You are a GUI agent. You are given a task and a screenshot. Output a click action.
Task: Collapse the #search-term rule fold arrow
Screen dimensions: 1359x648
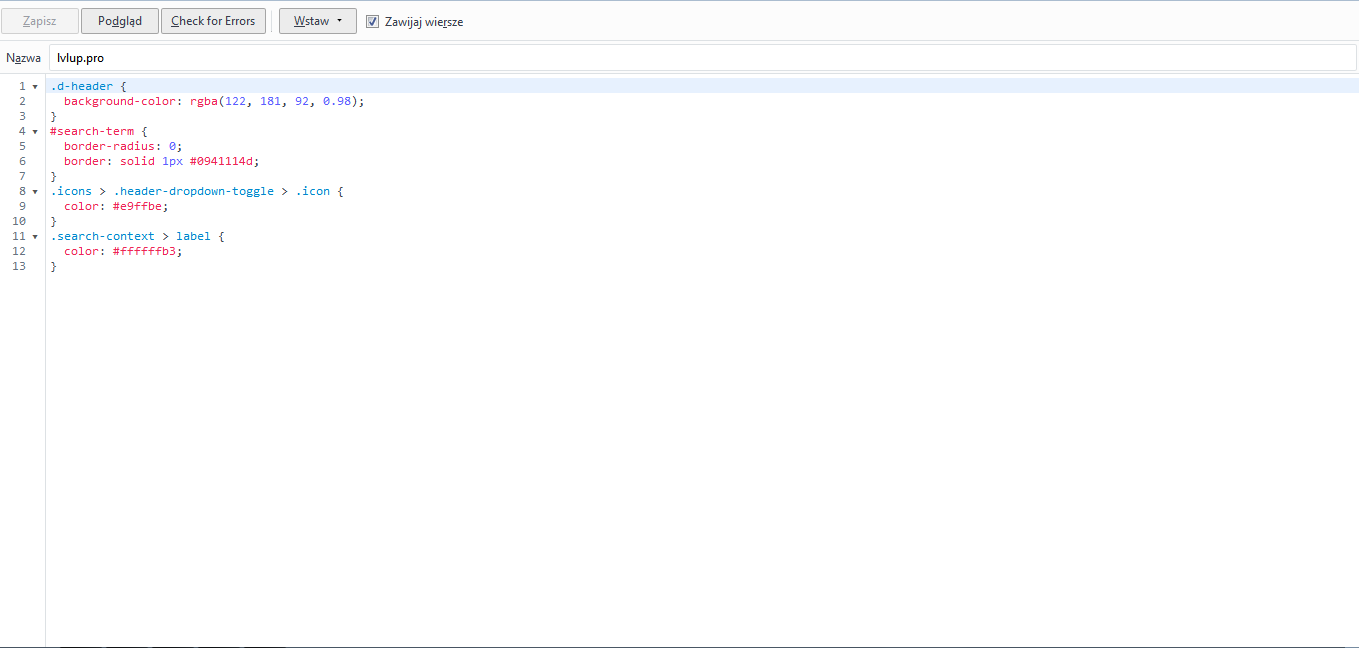coord(35,131)
